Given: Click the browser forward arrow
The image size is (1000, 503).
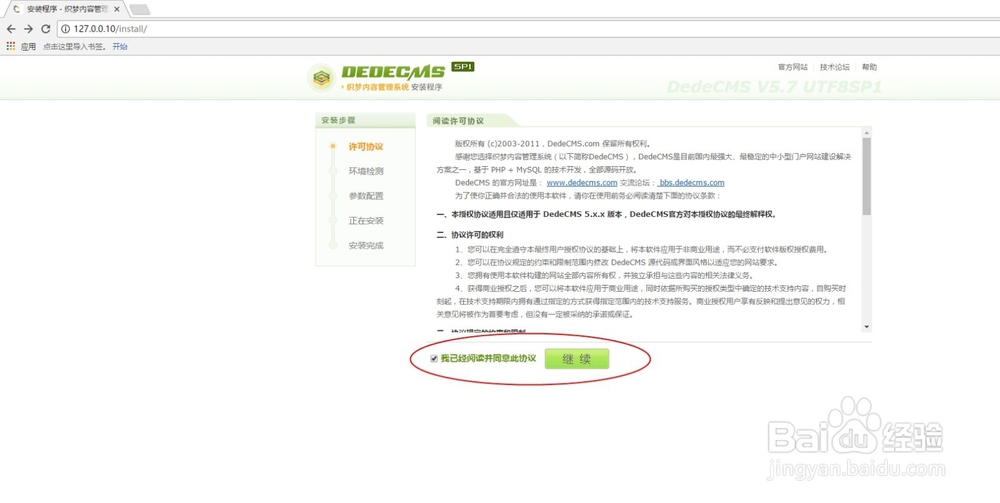Looking at the screenshot, I should (28, 29).
